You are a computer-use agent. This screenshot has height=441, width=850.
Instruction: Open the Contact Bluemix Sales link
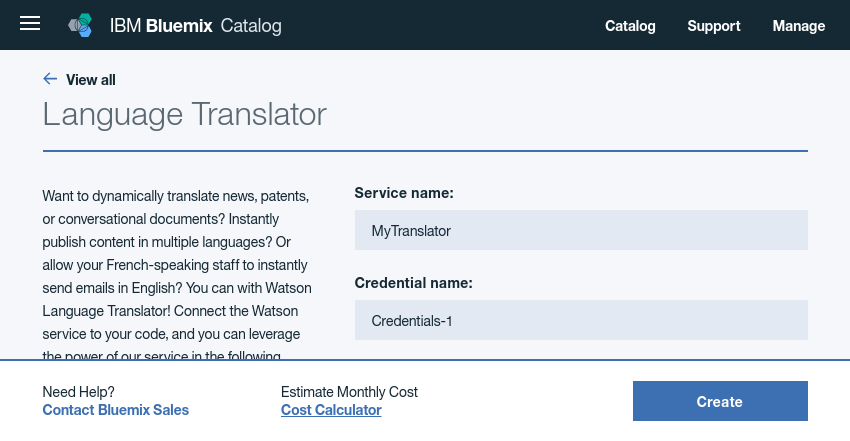pos(115,410)
